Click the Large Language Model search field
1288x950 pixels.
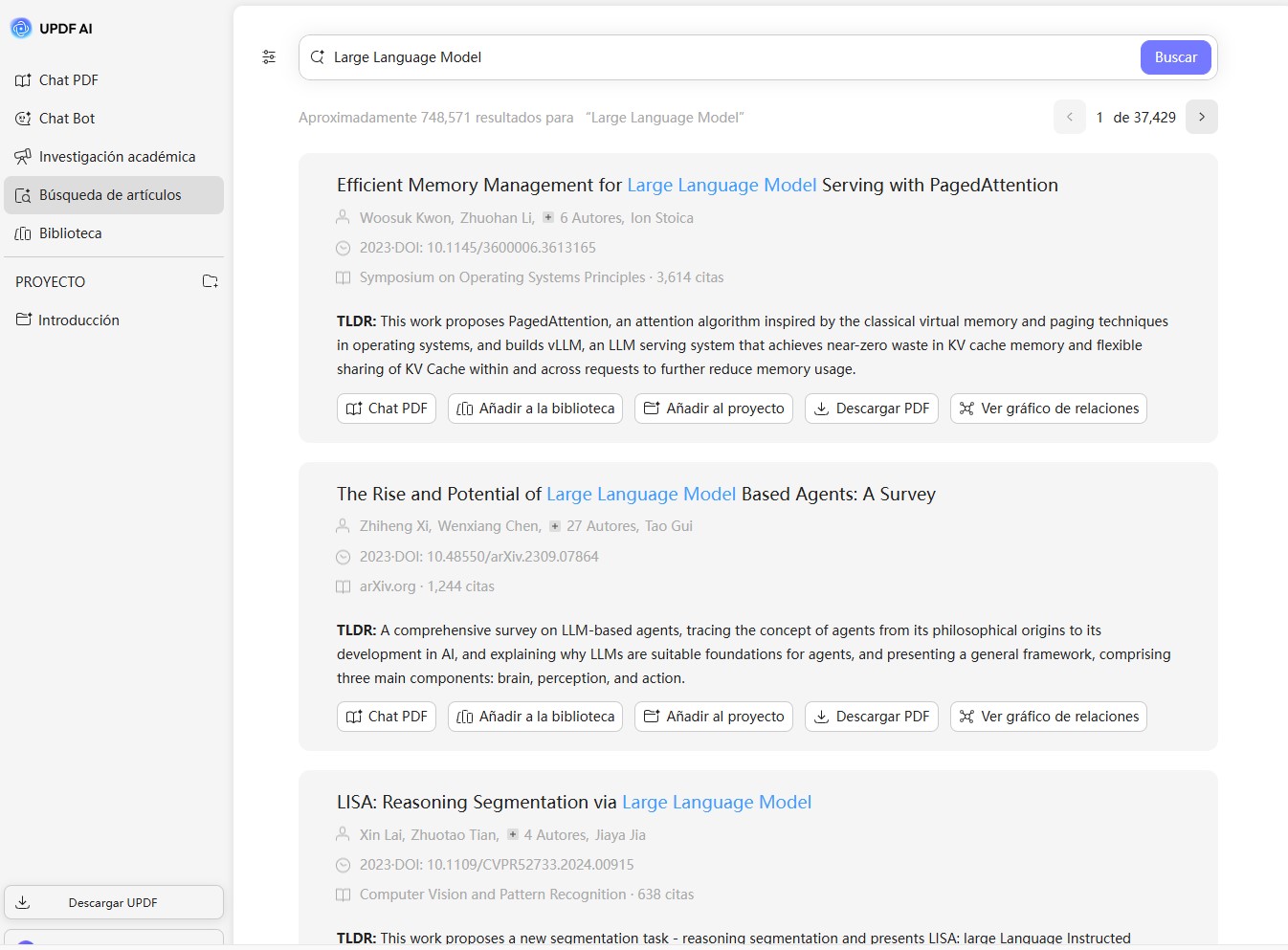click(727, 57)
